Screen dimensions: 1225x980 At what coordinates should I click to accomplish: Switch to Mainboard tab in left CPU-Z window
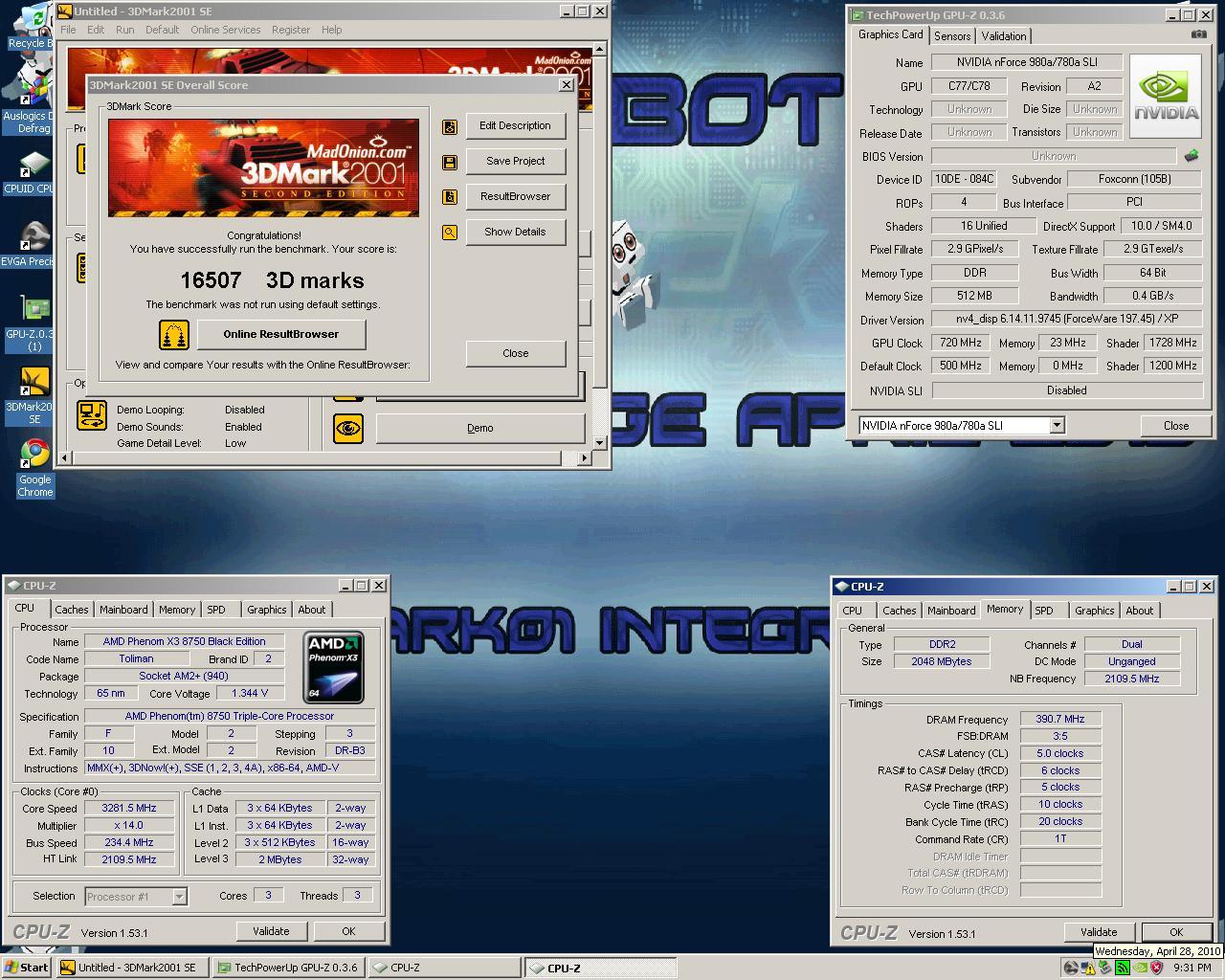[x=123, y=610]
